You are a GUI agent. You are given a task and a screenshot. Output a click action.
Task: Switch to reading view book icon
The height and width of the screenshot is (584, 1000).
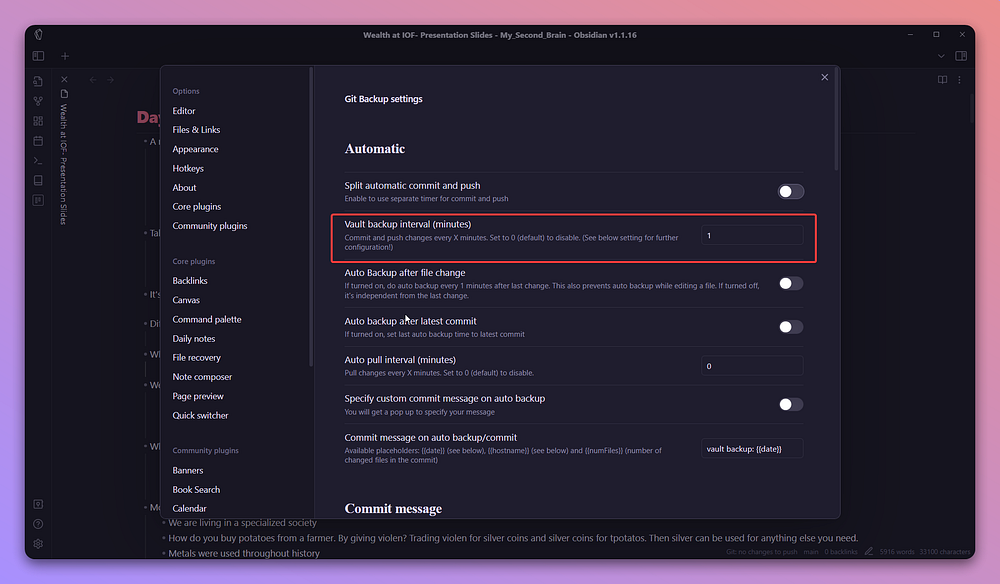pos(942,80)
